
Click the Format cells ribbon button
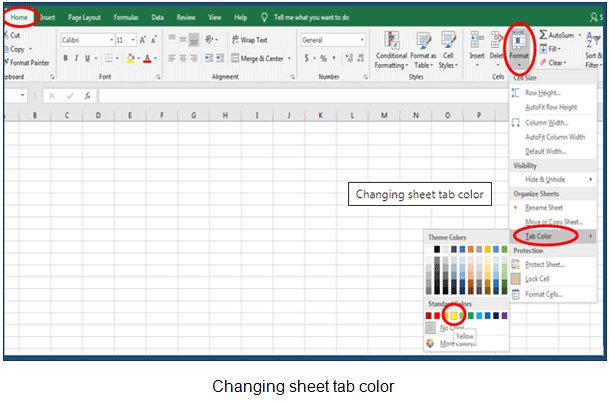click(519, 49)
